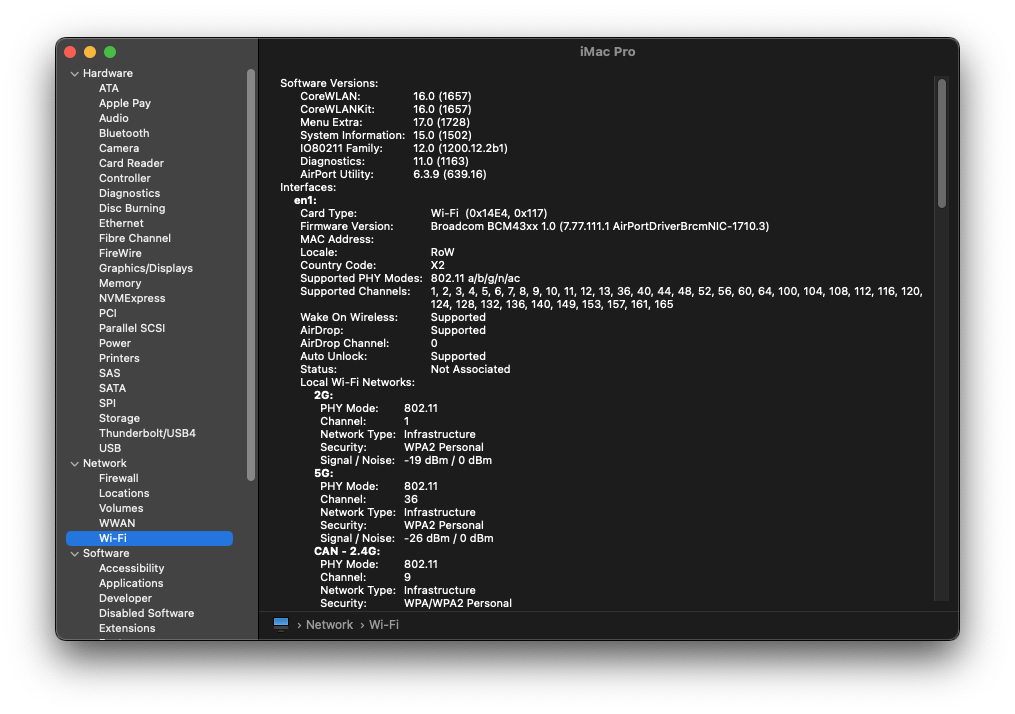This screenshot has width=1015, height=714.
Task: Click the Software section label
Action: tap(106, 553)
